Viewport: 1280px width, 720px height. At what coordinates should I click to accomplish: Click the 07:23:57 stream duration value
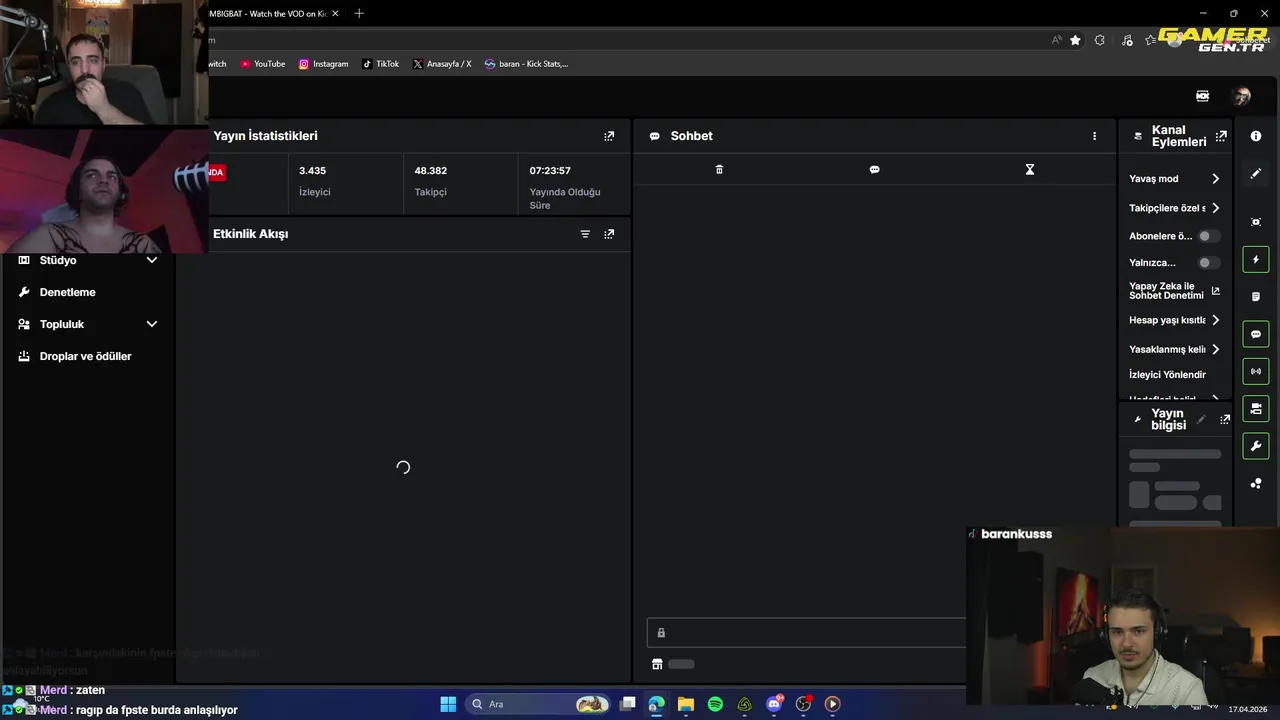pyautogui.click(x=550, y=171)
